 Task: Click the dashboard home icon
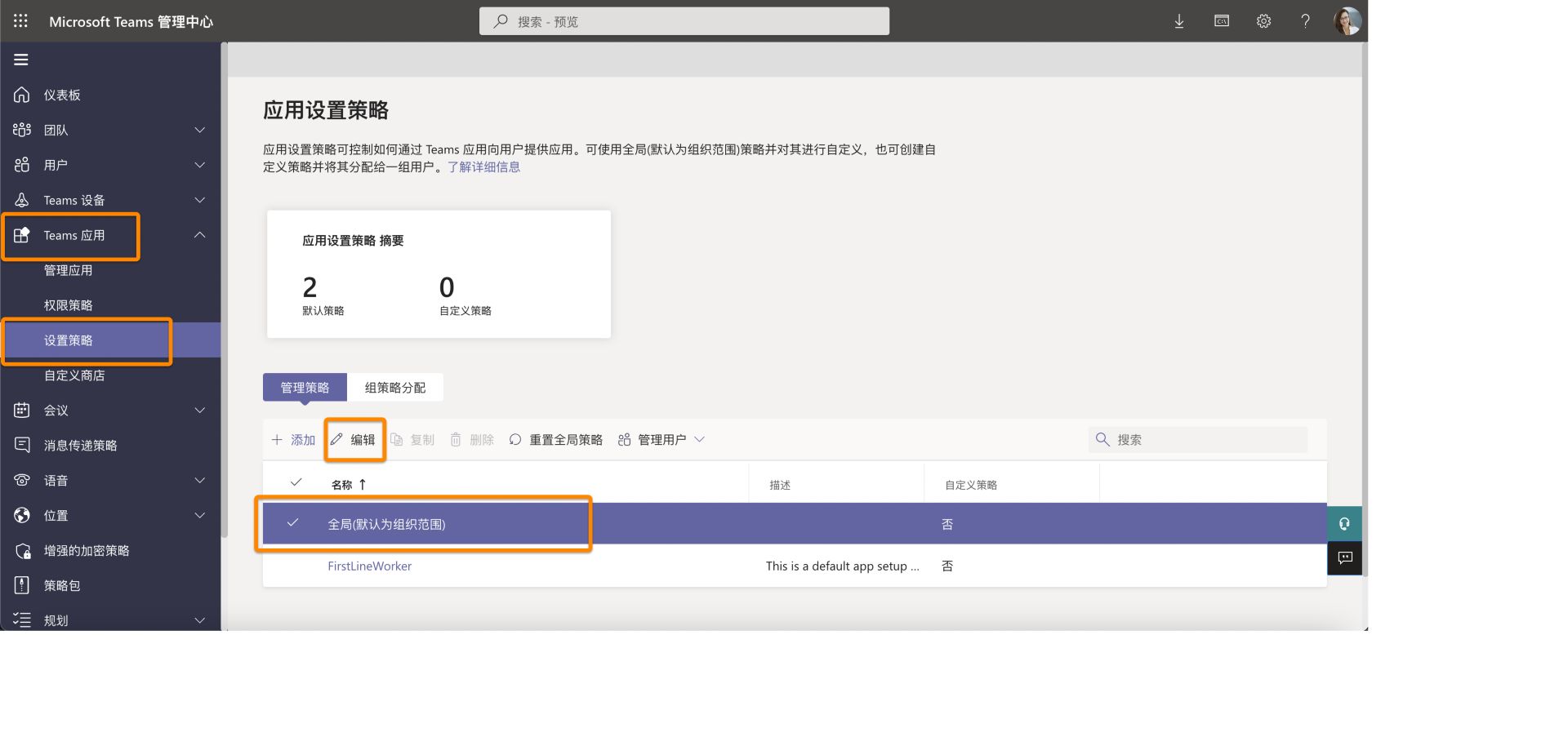click(22, 95)
